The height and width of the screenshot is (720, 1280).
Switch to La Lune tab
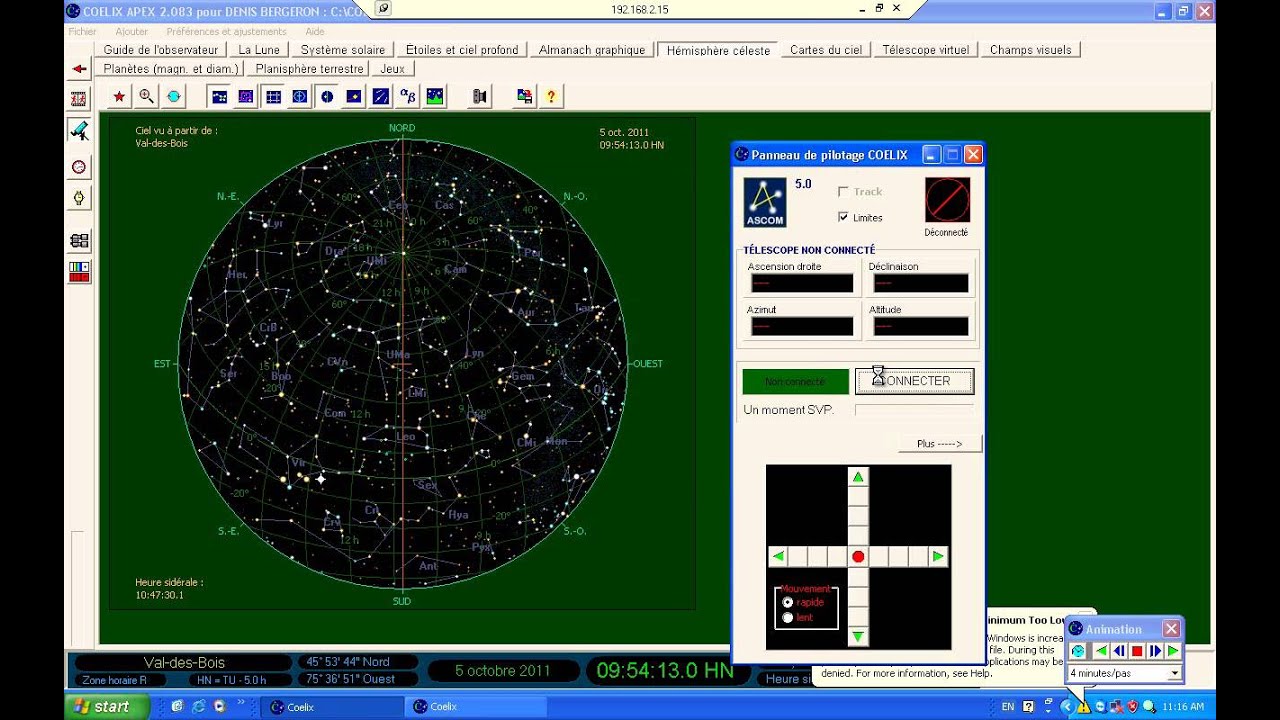[258, 50]
